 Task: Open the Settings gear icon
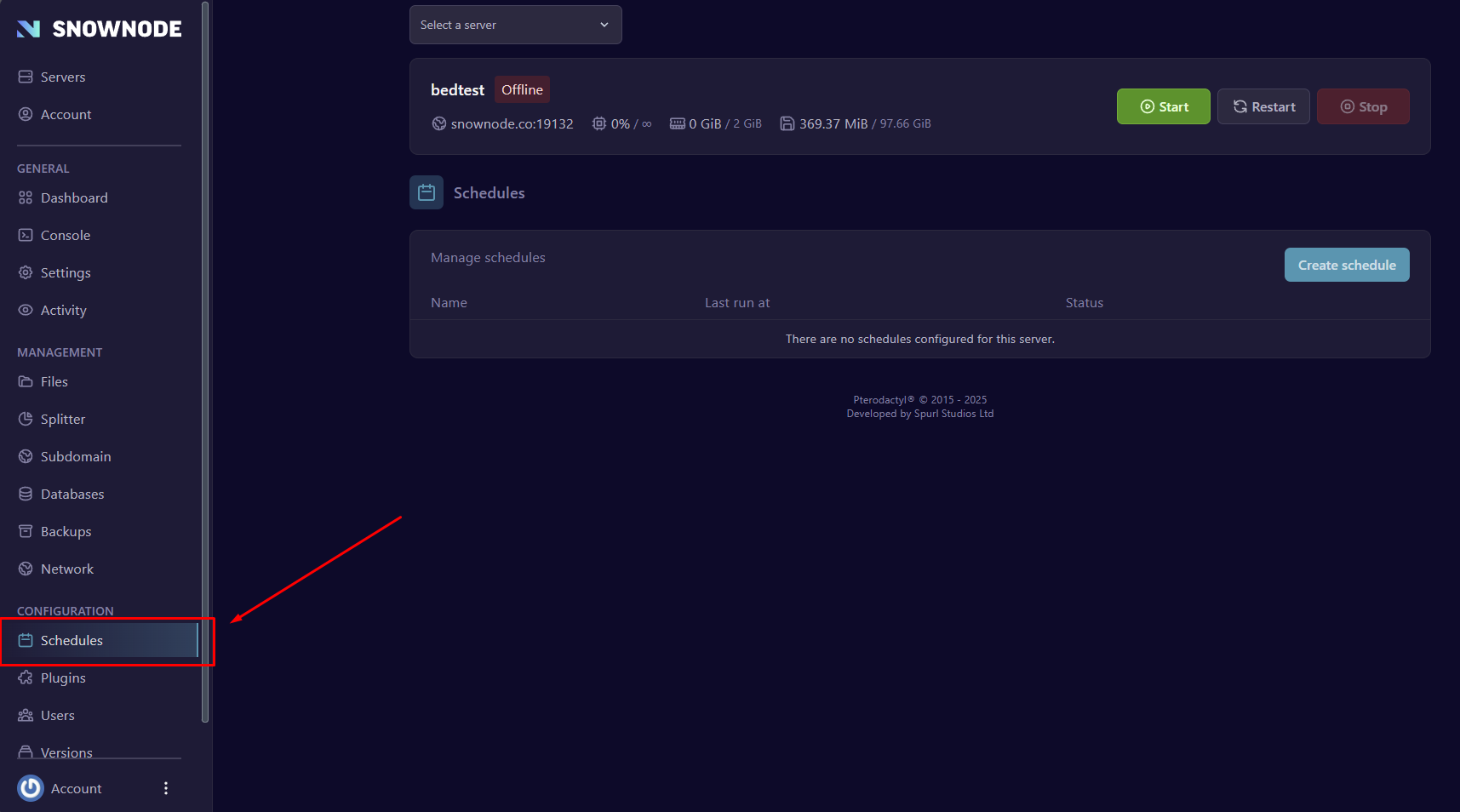[26, 272]
